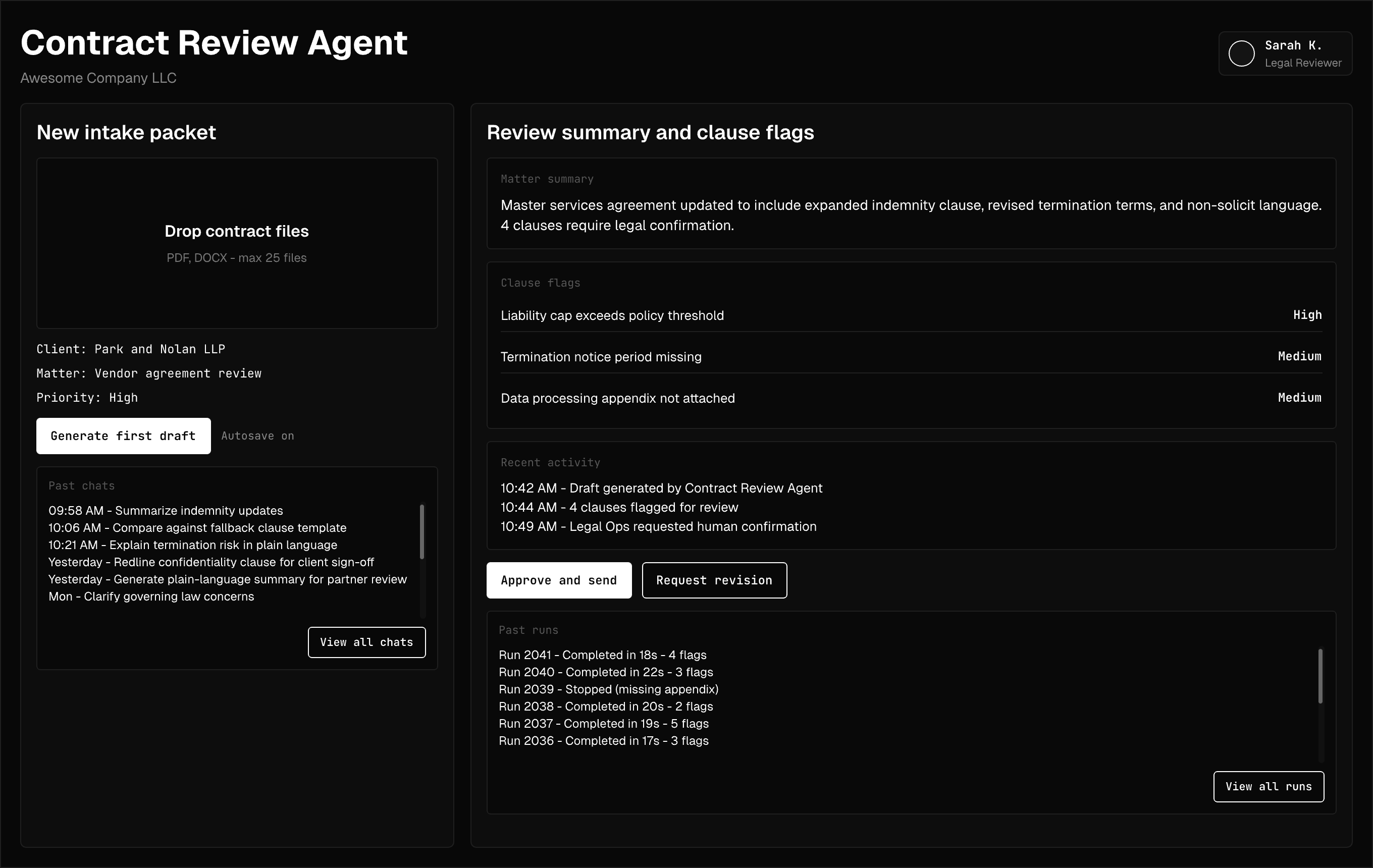This screenshot has width=1373, height=868.
Task: Select Run 2039 stopped for missing appendix
Action: [x=608, y=689]
